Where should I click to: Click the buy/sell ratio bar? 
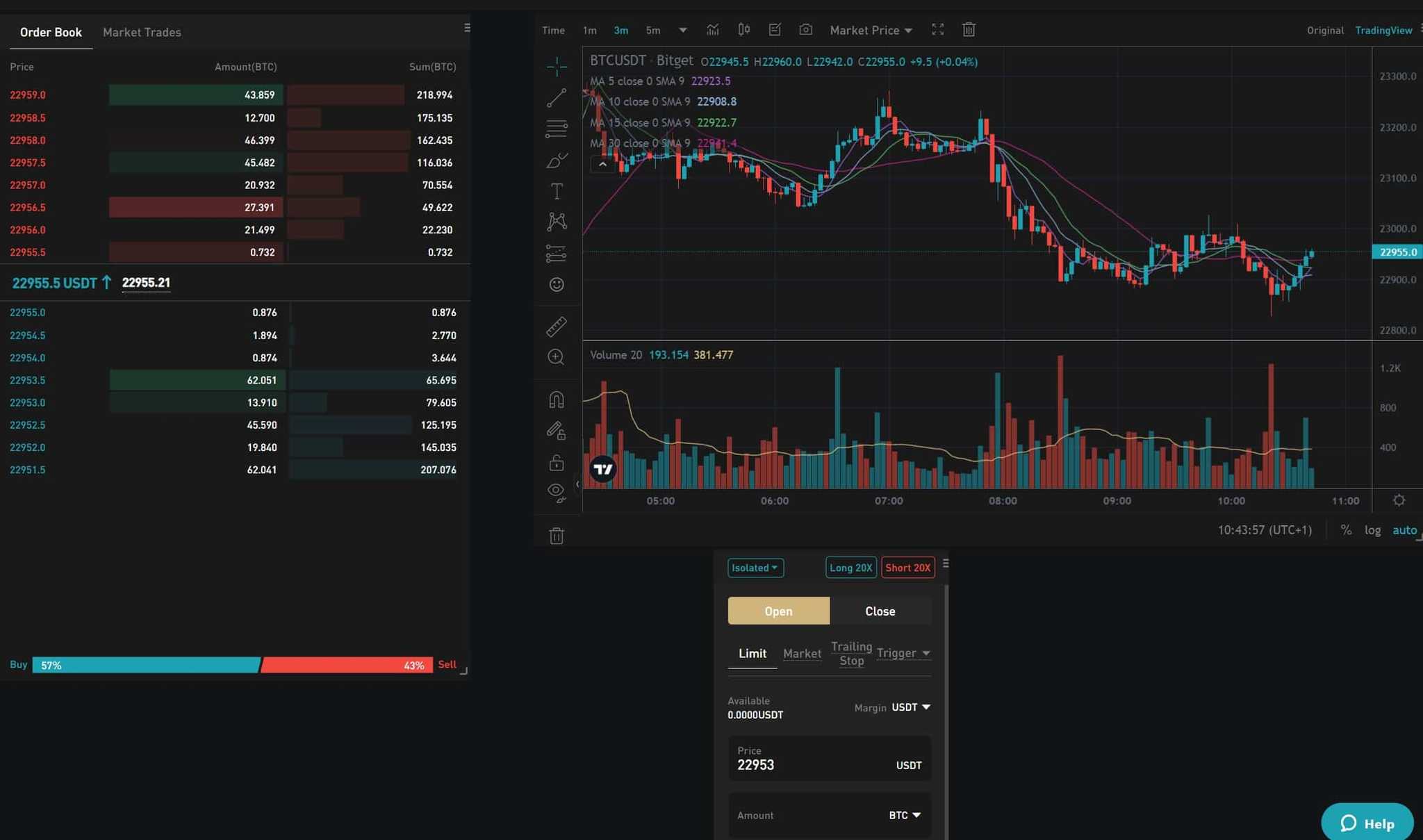tap(236, 665)
